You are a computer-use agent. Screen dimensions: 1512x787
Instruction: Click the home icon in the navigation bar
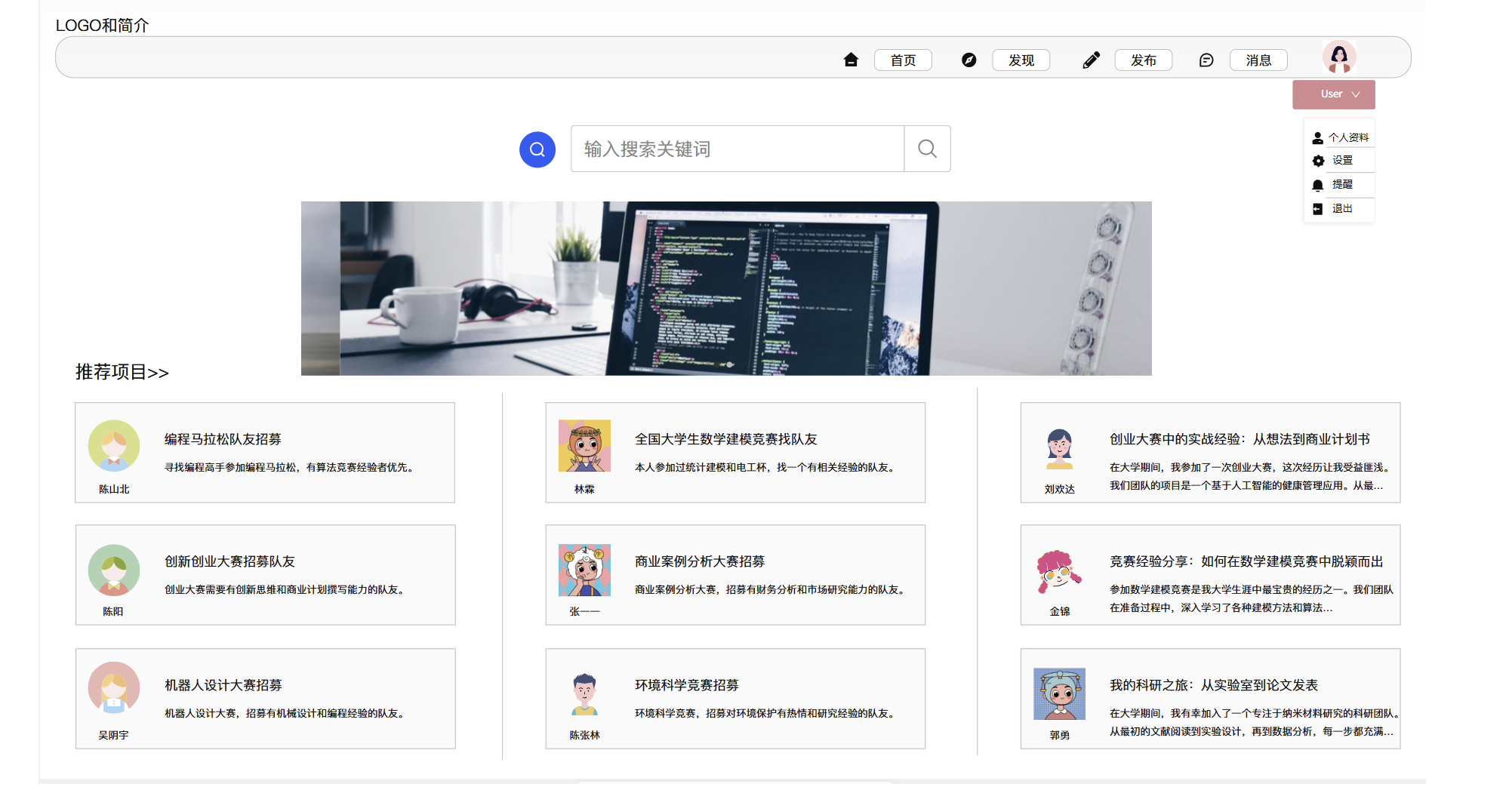(851, 60)
